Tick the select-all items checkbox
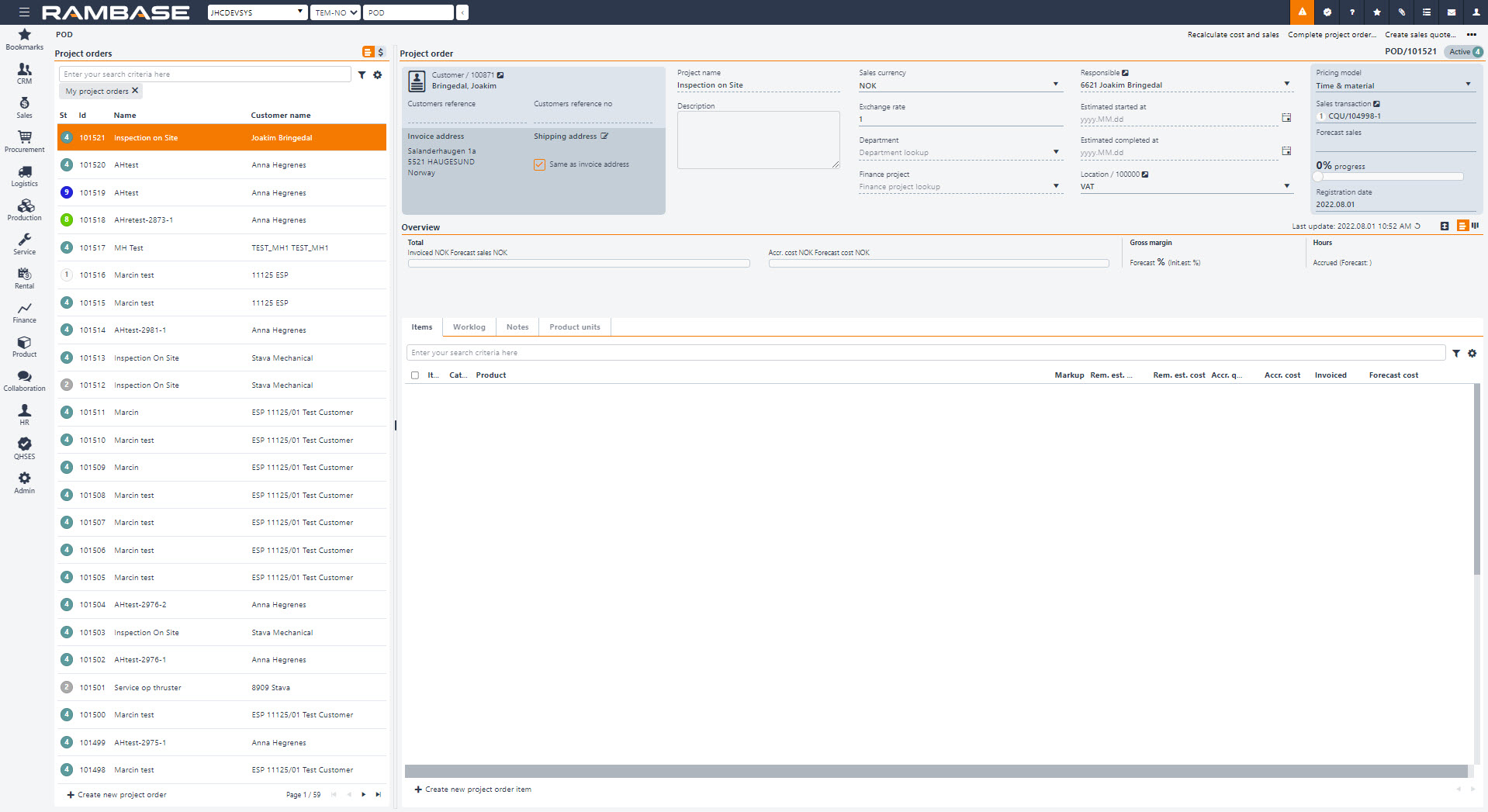This screenshot has height=812, width=1488. coord(415,375)
